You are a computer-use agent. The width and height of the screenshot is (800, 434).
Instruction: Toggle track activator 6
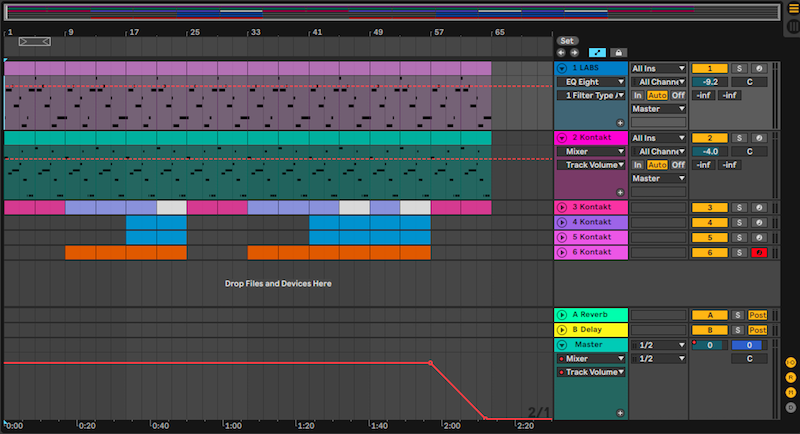coord(709,253)
